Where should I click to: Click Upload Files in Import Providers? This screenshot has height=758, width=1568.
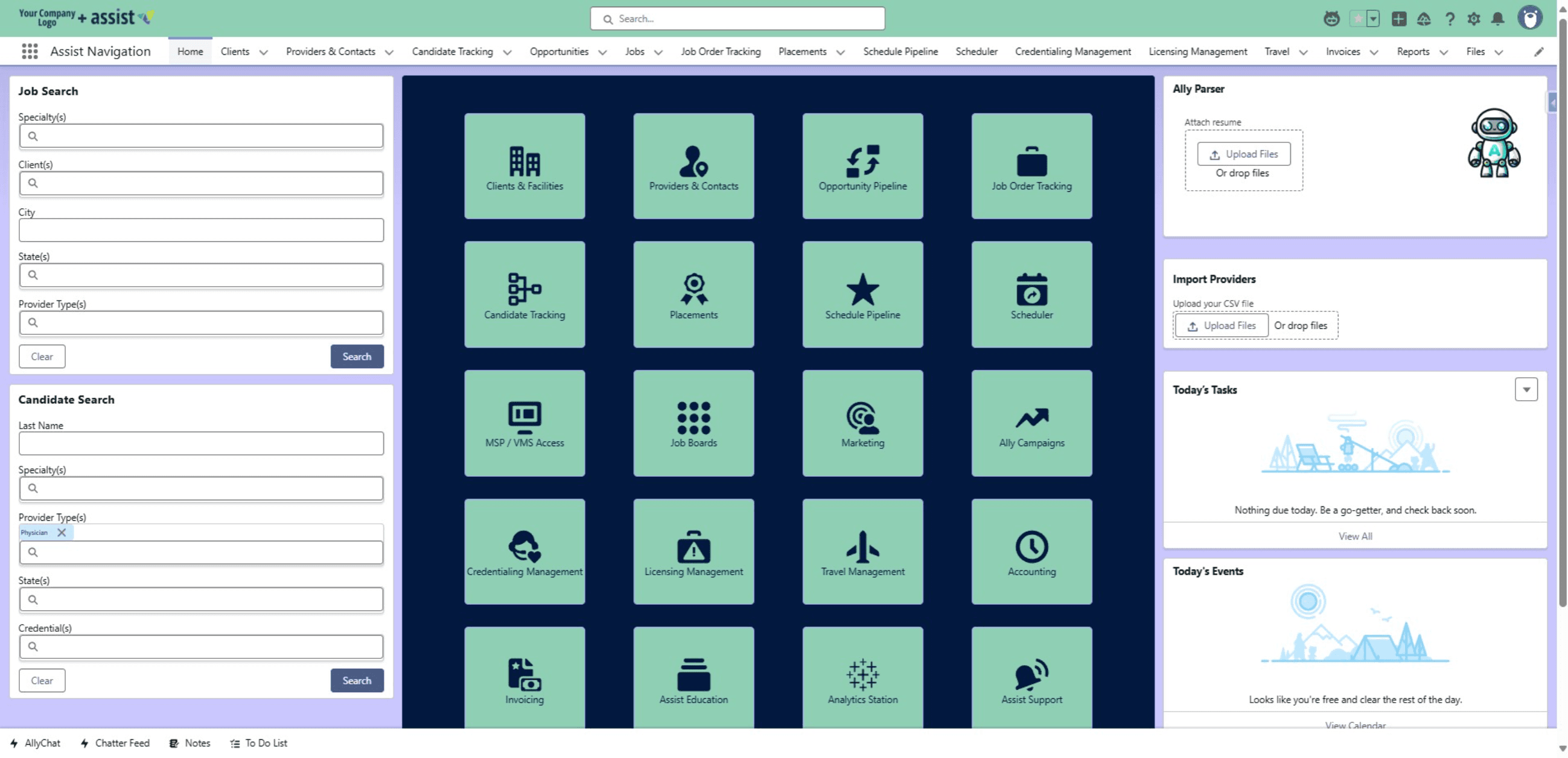(1222, 326)
